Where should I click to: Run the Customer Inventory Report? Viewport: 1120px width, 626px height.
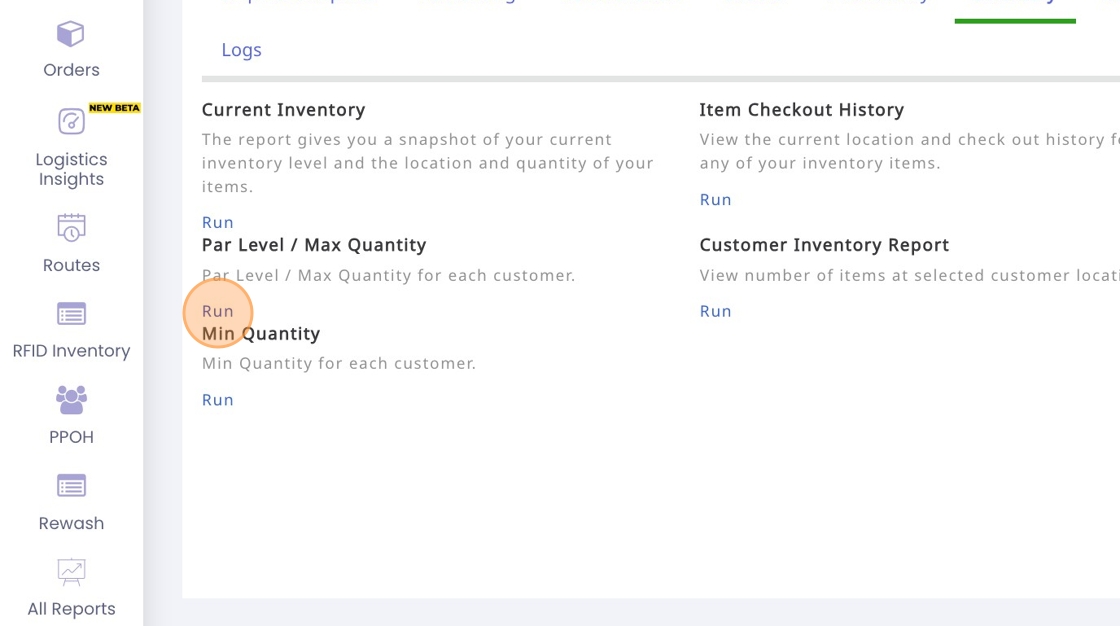pos(716,311)
